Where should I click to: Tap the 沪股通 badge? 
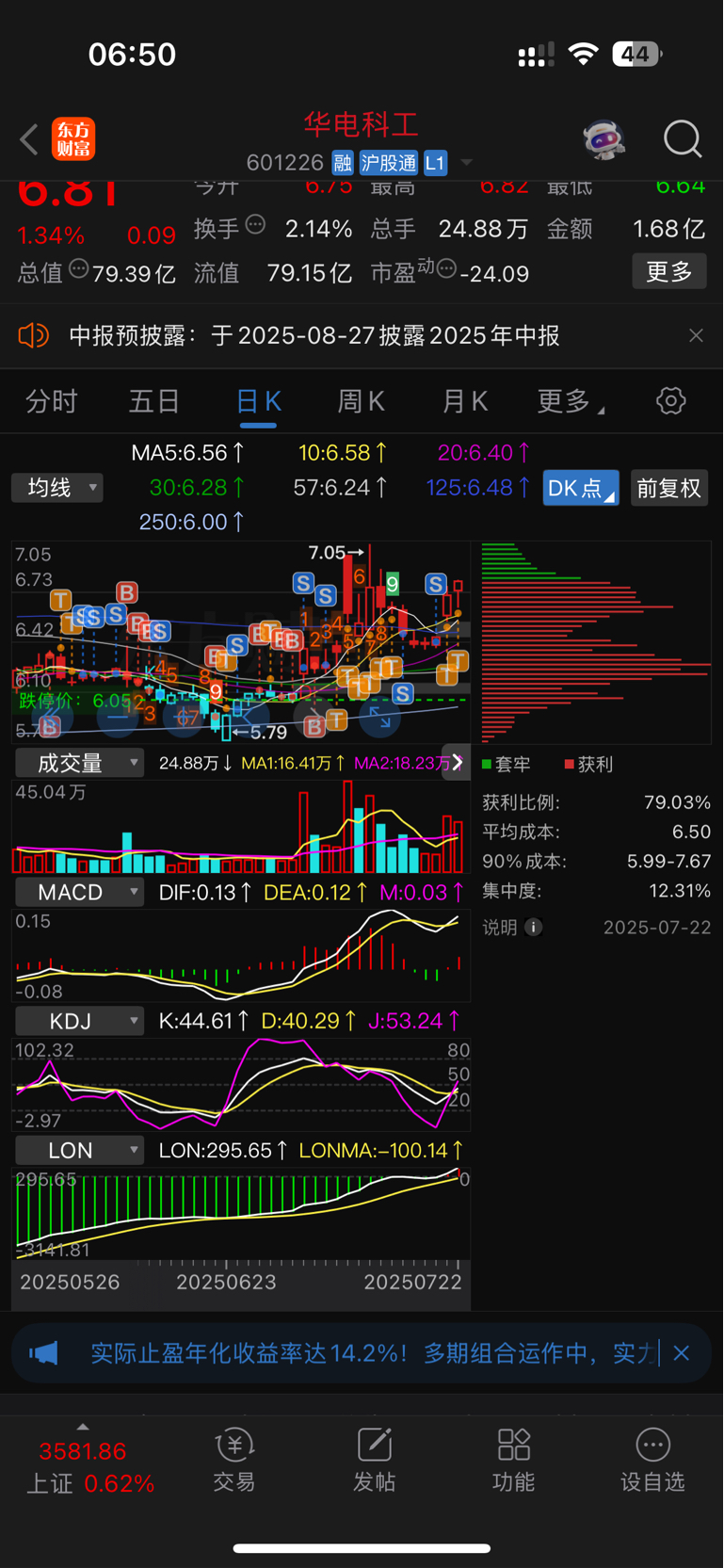(389, 163)
